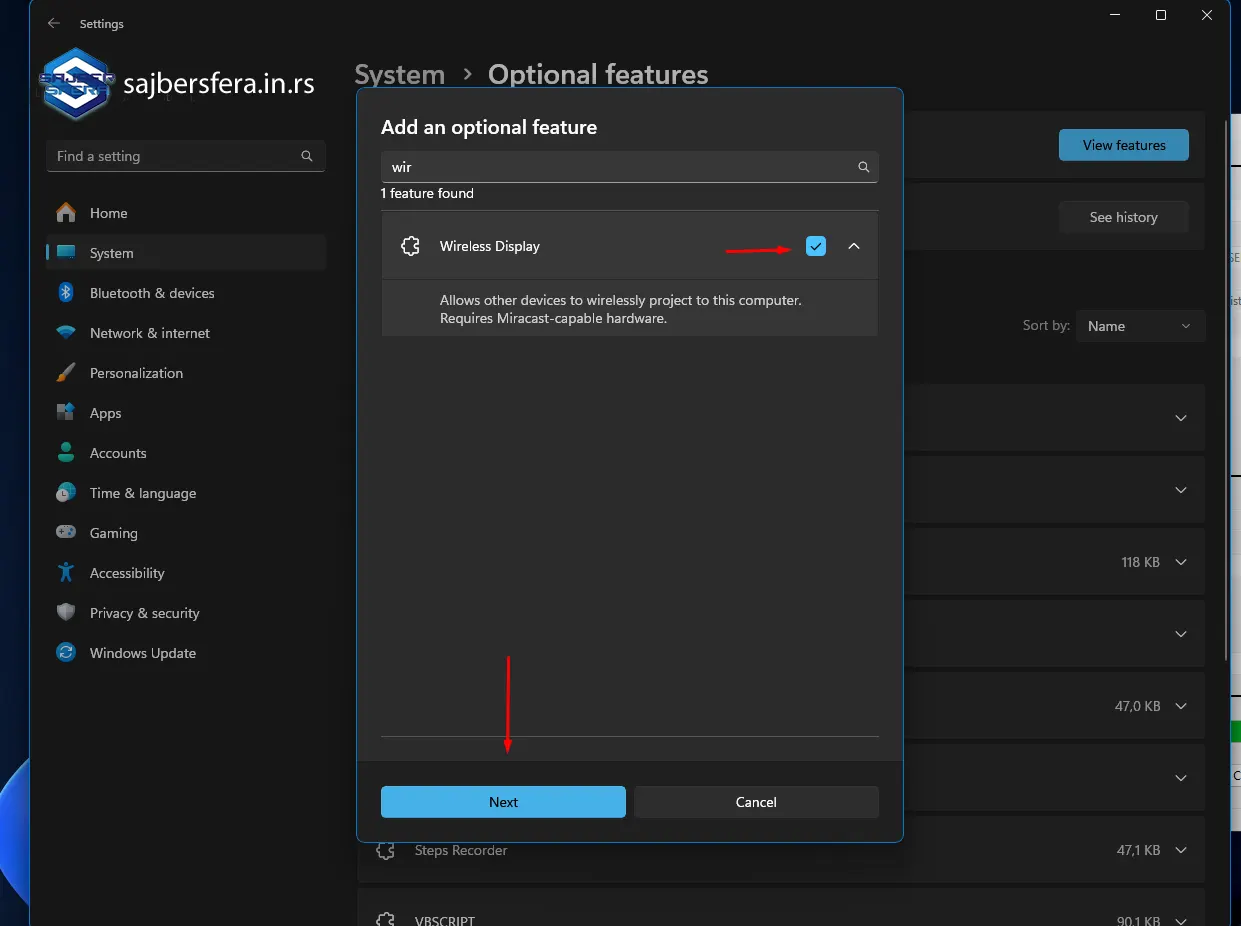This screenshot has width=1241, height=926.
Task: Go to Time & language settings
Action: pos(142,493)
